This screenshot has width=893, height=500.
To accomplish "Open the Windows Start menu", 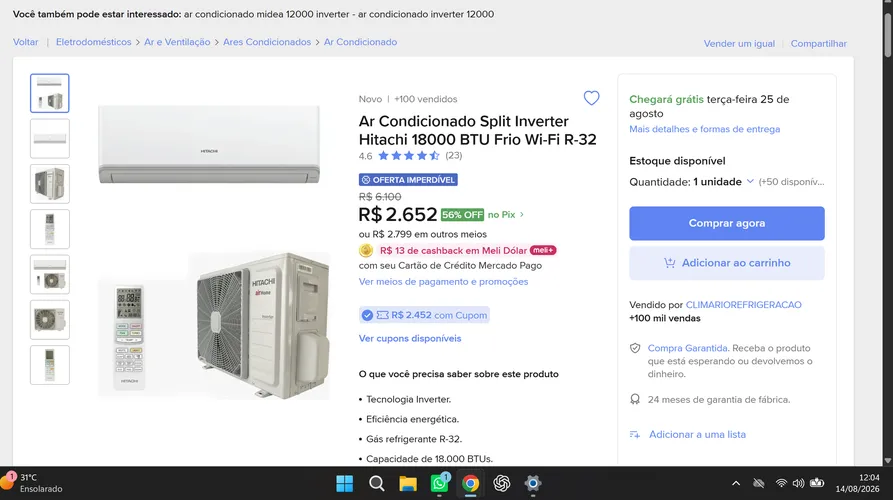I will (x=345, y=483).
